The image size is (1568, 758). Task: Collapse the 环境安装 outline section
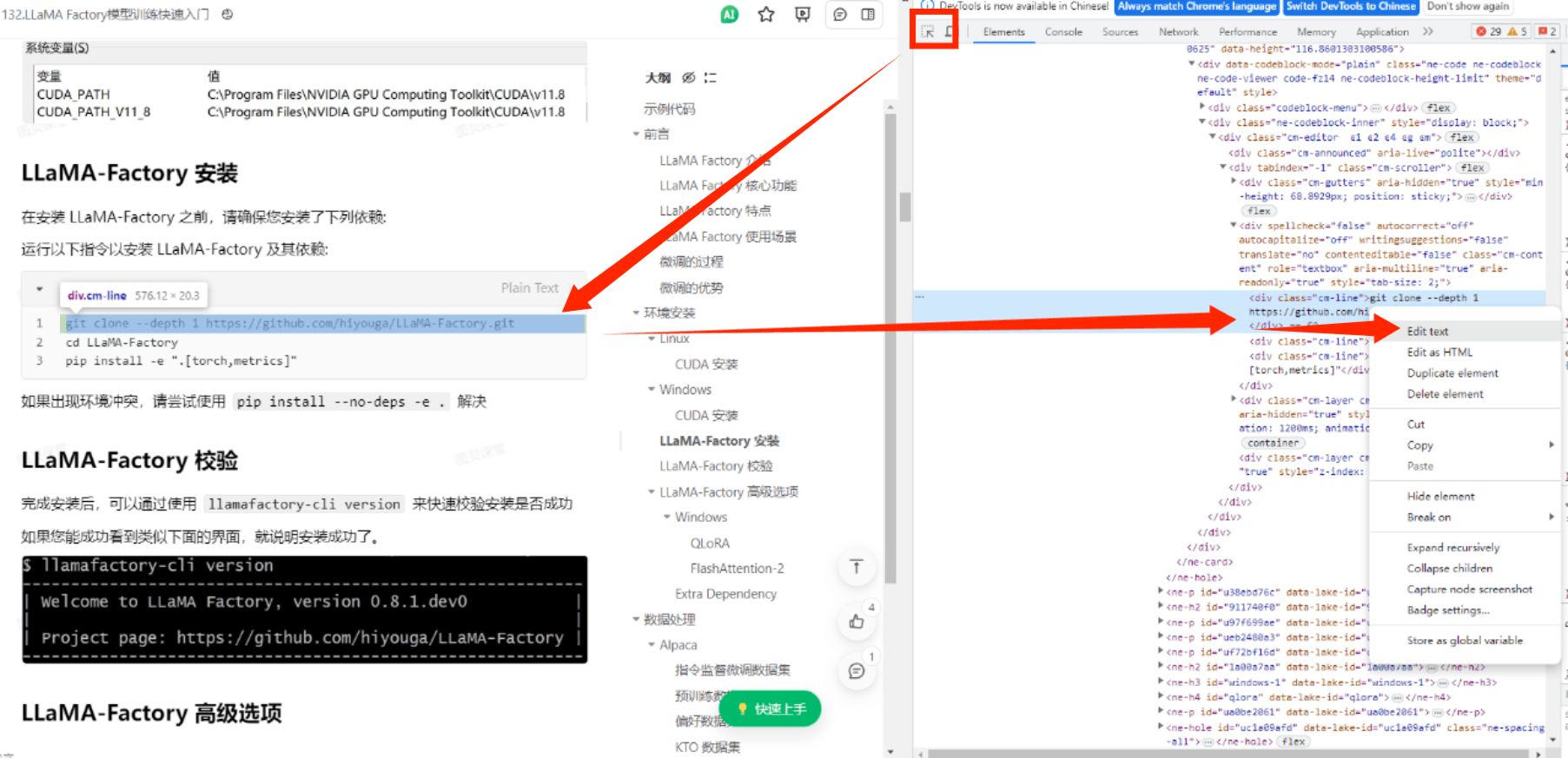coord(636,313)
